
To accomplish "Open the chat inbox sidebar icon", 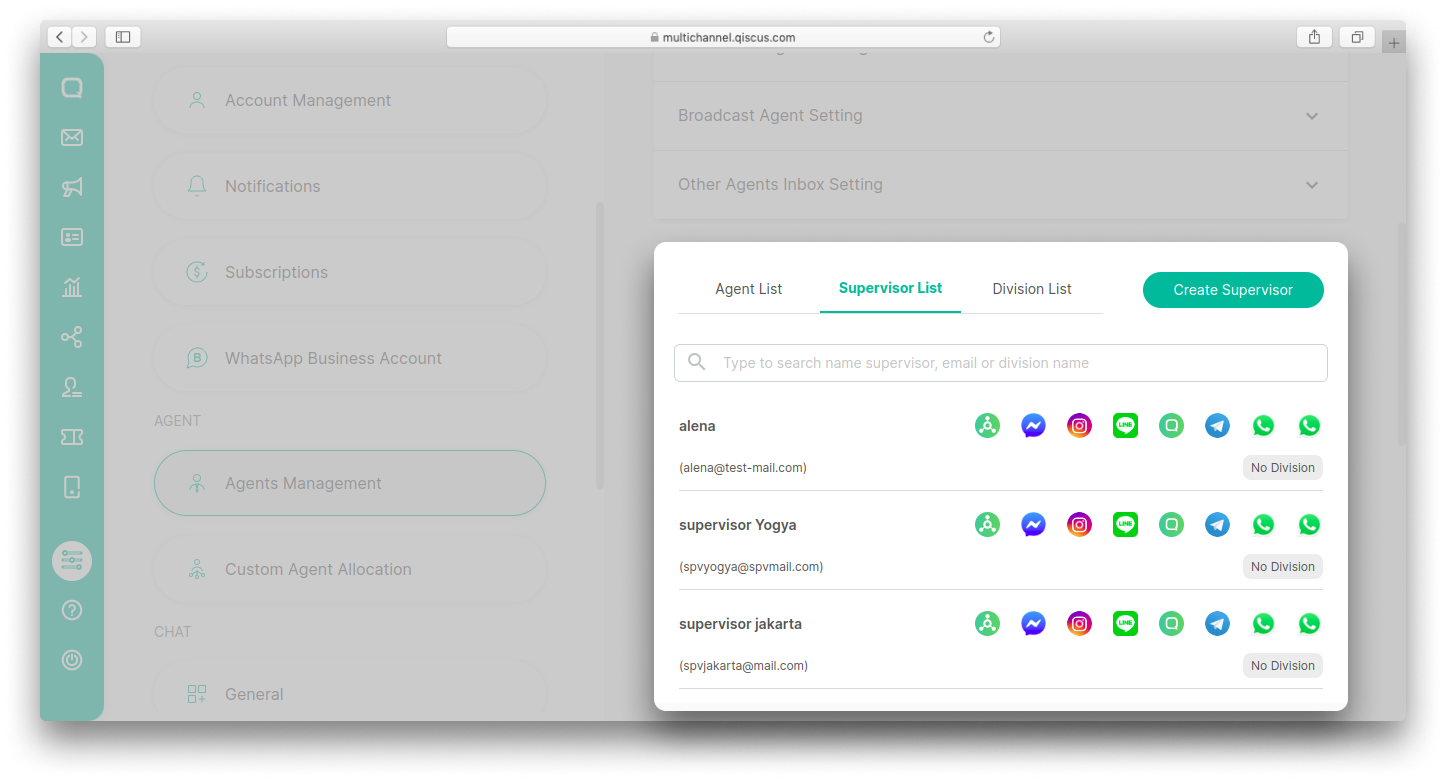I will coord(72,88).
